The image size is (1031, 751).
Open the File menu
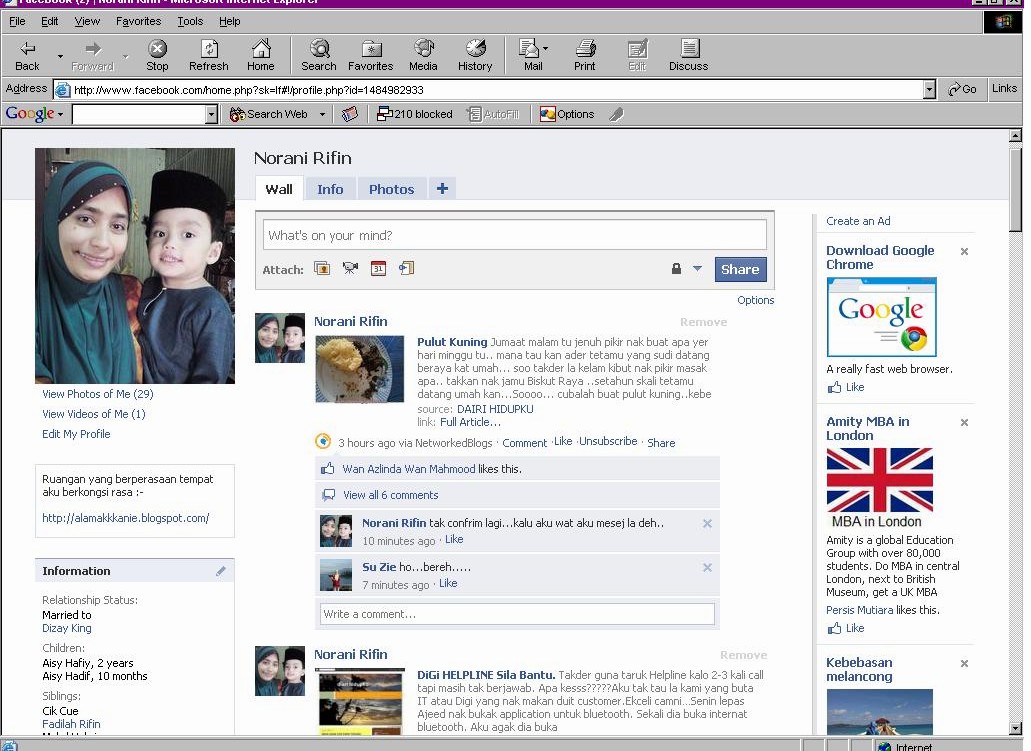[17, 21]
